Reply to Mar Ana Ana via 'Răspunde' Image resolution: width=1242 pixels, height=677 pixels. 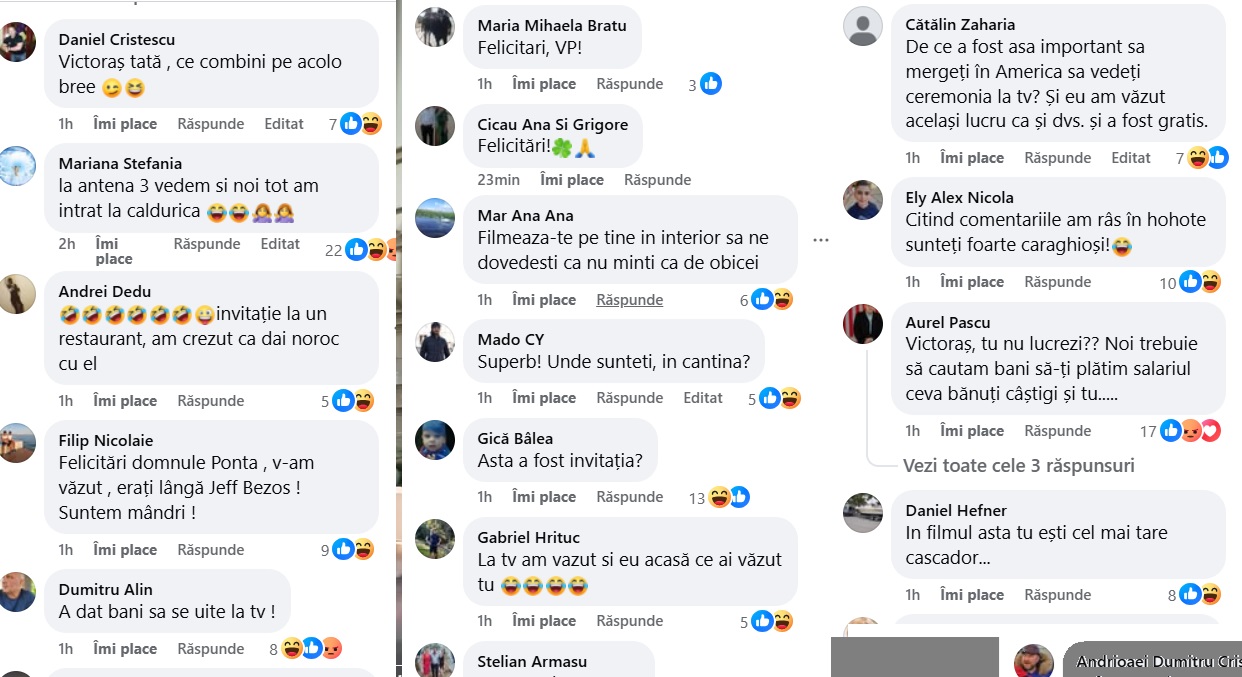[x=630, y=300]
